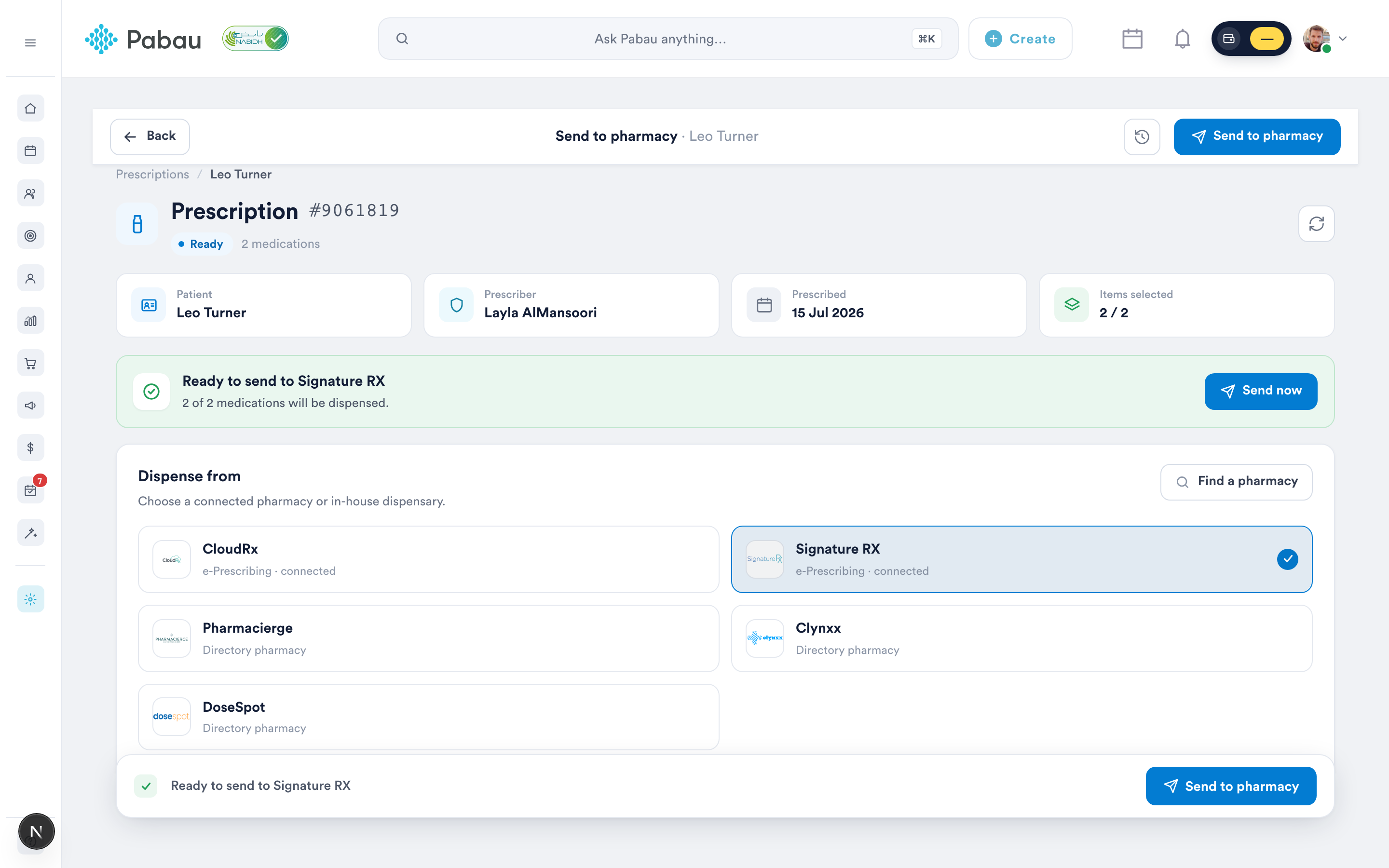This screenshot has height=868, width=1389.
Task: Open prescription history clock icon
Action: click(1142, 136)
